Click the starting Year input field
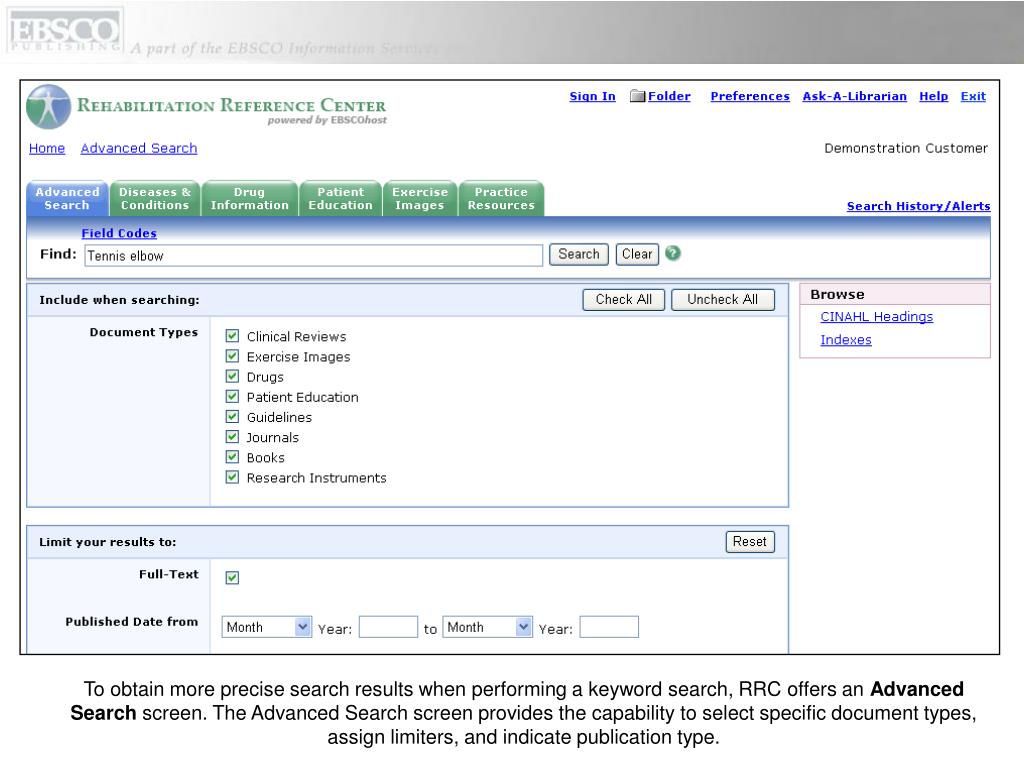The width and height of the screenshot is (1024, 768). [388, 627]
